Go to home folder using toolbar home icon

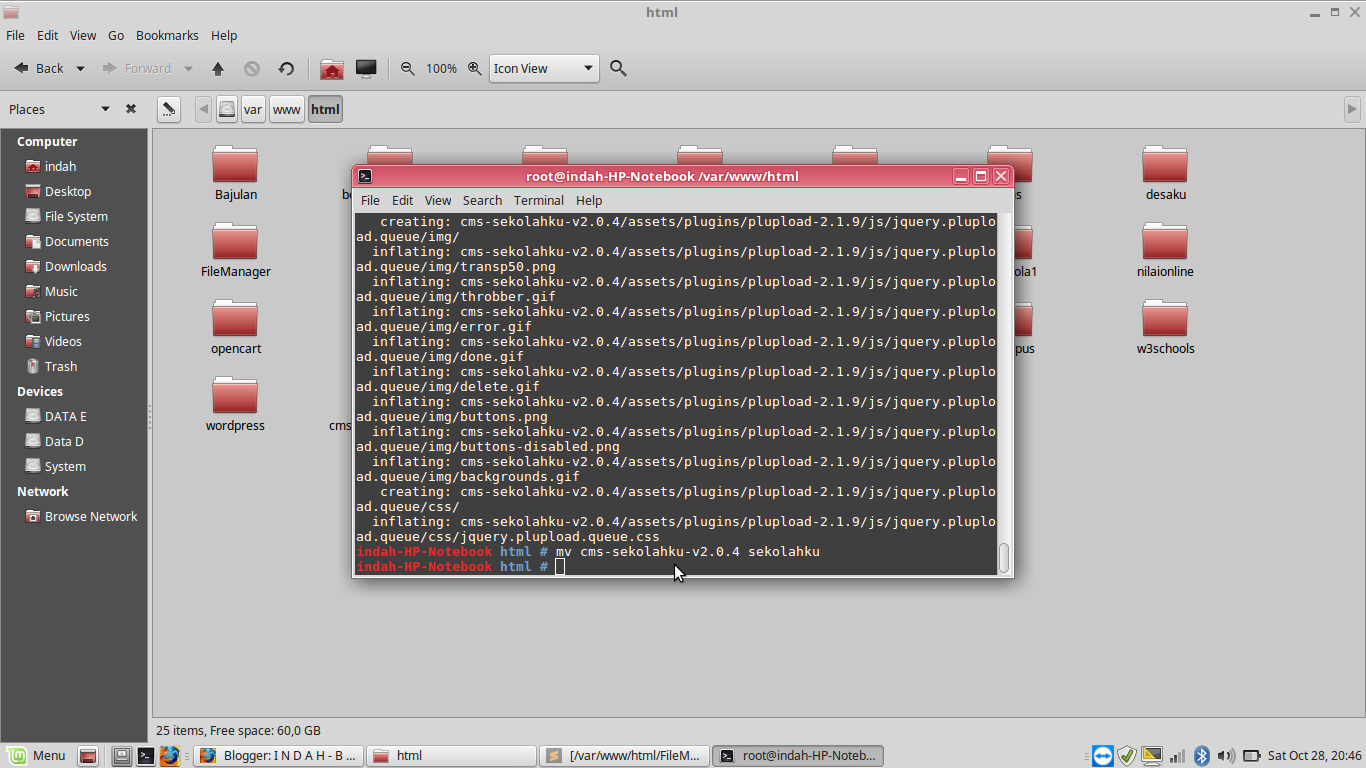point(332,68)
